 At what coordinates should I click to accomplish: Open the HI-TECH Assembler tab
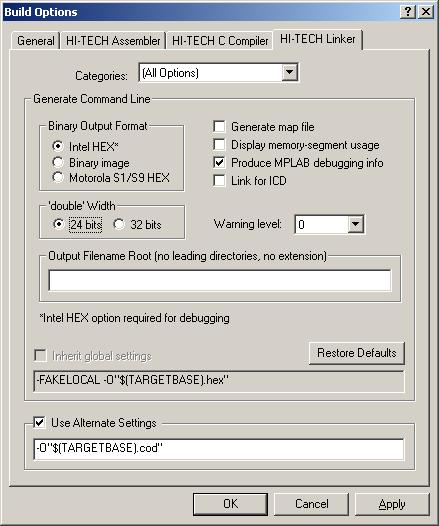click(x=113, y=41)
